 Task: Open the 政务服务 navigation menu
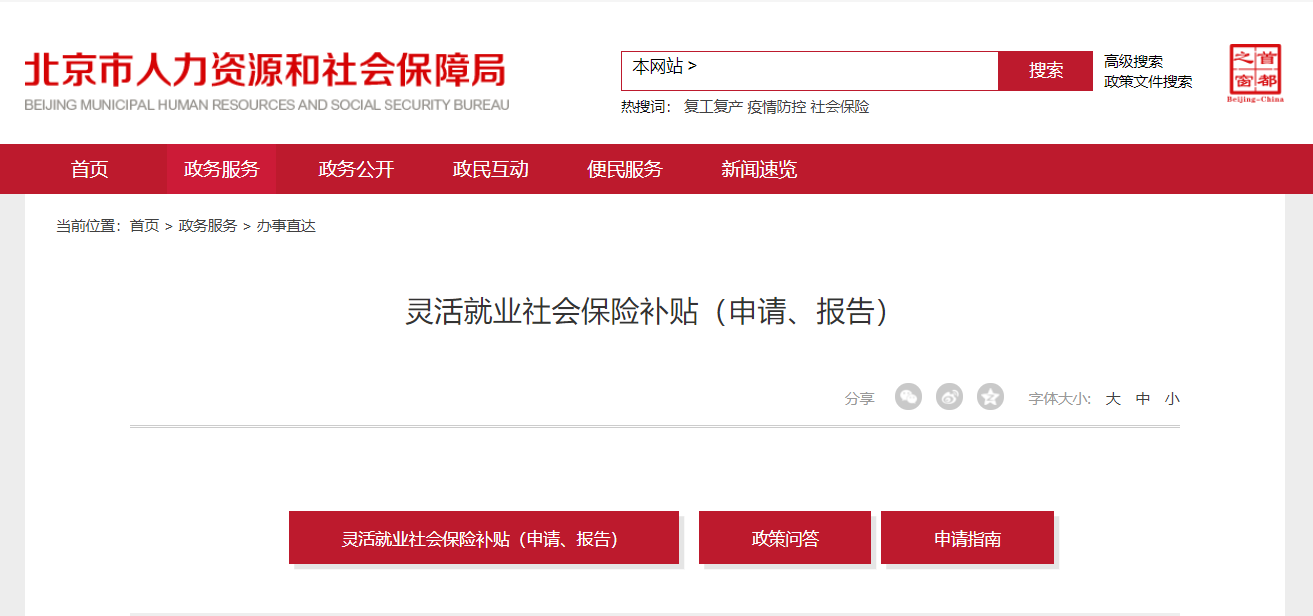tap(221, 169)
